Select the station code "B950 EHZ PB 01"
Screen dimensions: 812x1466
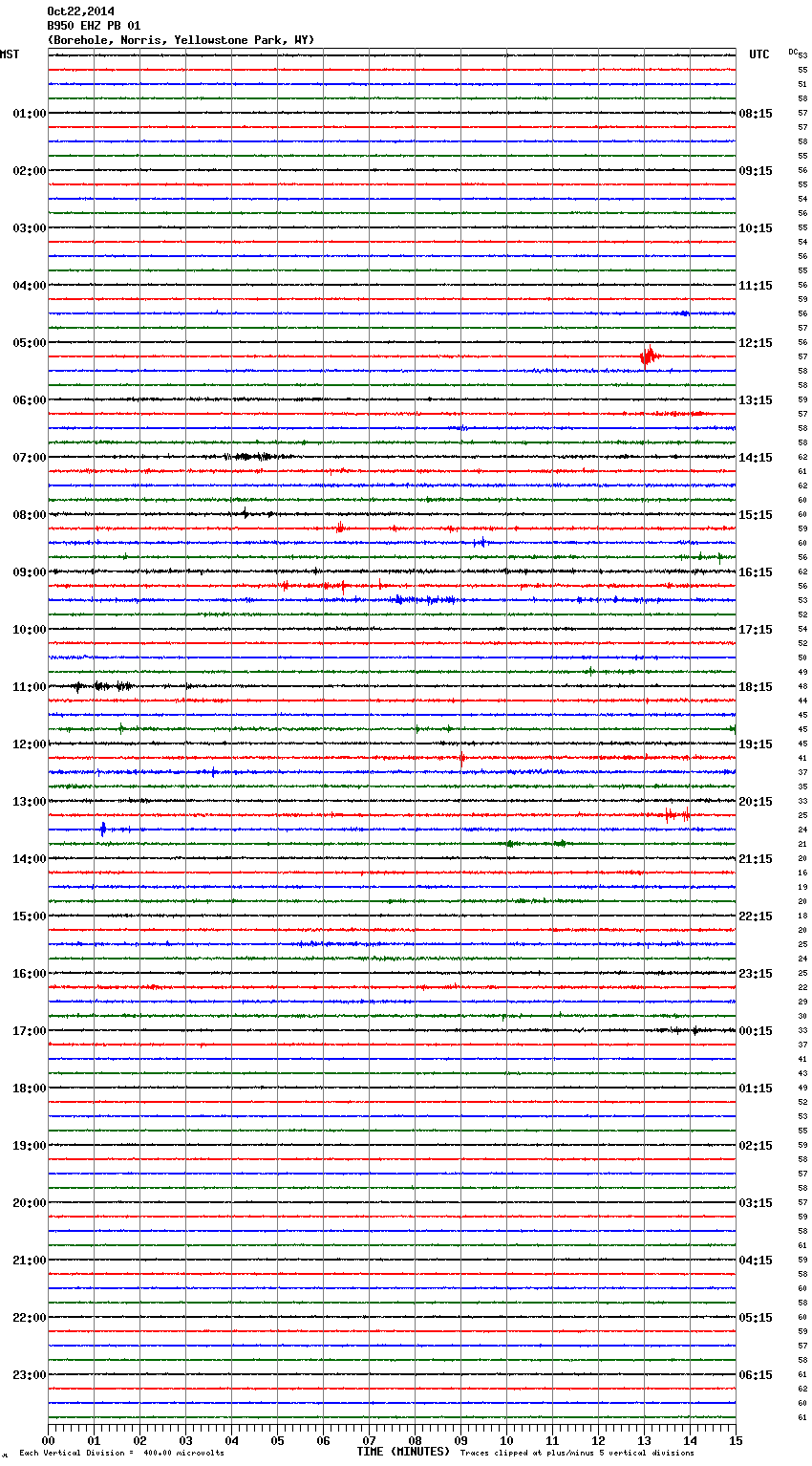click(94, 26)
